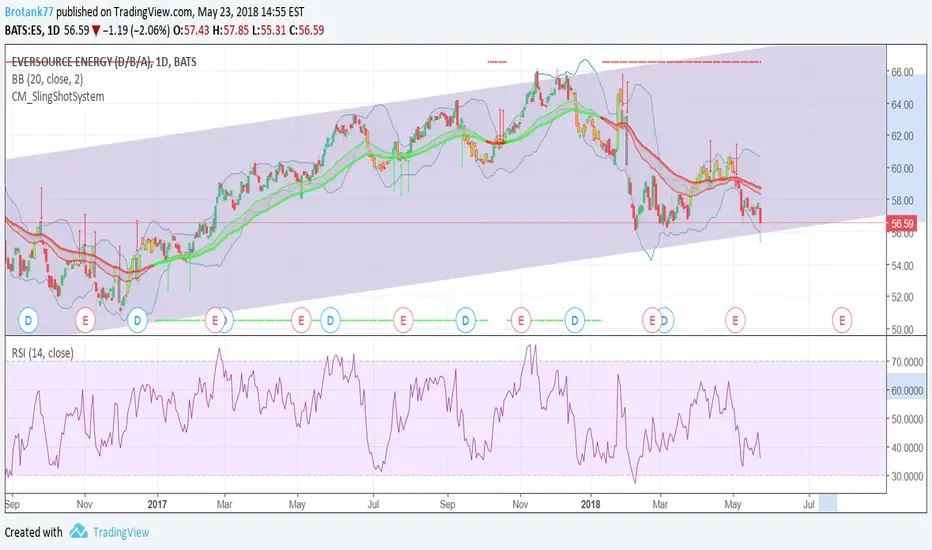932x550 pixels.
Task: Click the C:56.59 close value in header
Action: (307, 30)
